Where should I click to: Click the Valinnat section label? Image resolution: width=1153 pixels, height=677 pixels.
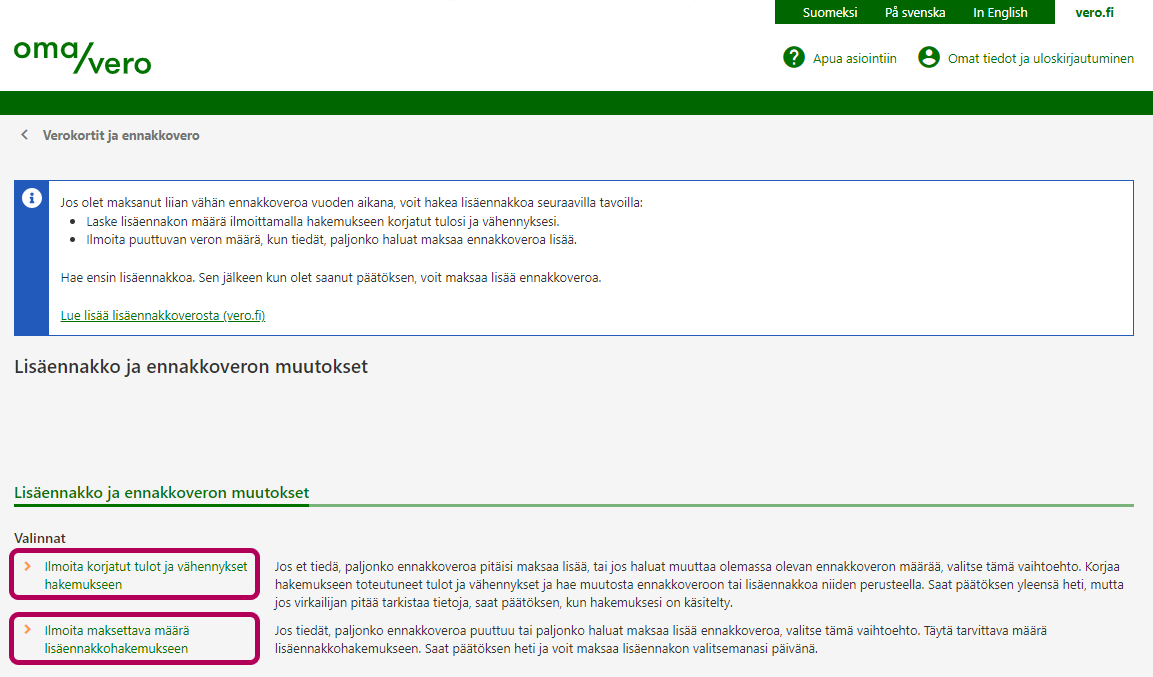[x=40, y=538]
